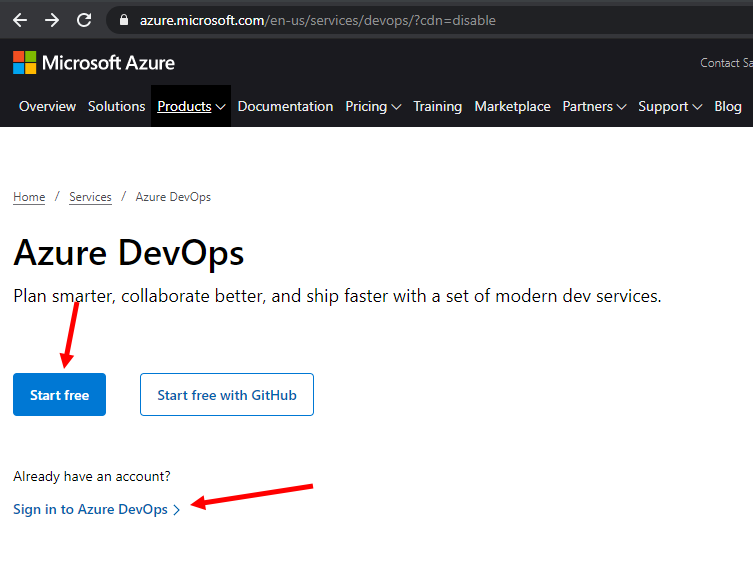Go to Services breadcrumb link
The image size is (753, 563).
90,197
